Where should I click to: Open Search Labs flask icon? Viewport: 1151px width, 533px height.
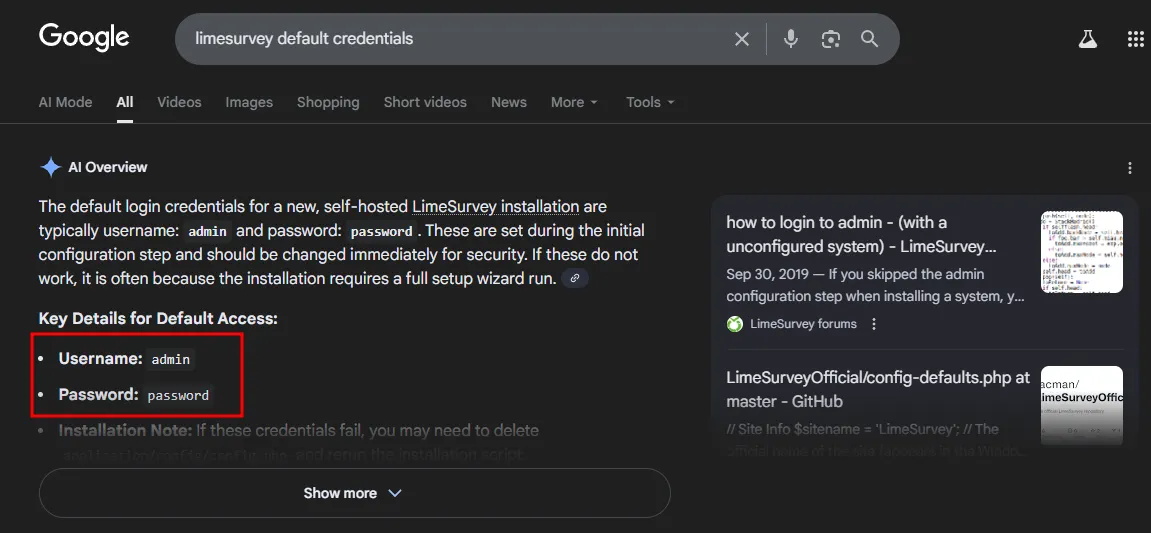pos(1087,39)
